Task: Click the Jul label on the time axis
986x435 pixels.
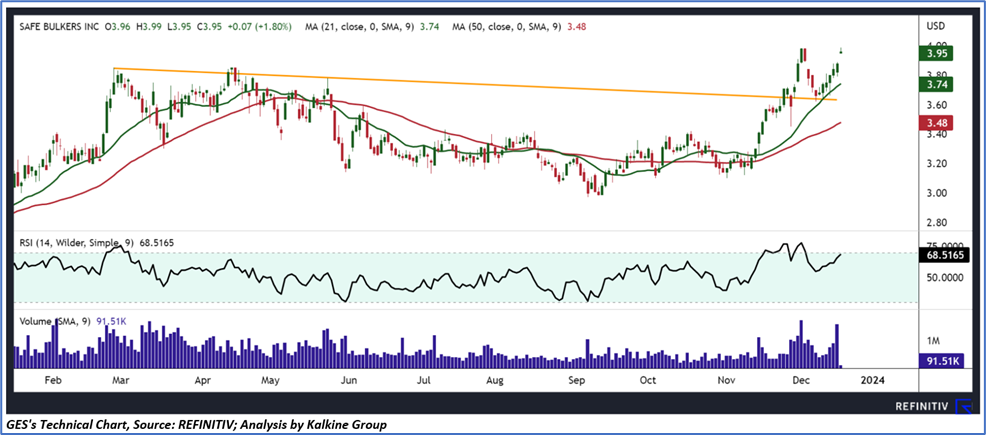Action: click(x=424, y=381)
